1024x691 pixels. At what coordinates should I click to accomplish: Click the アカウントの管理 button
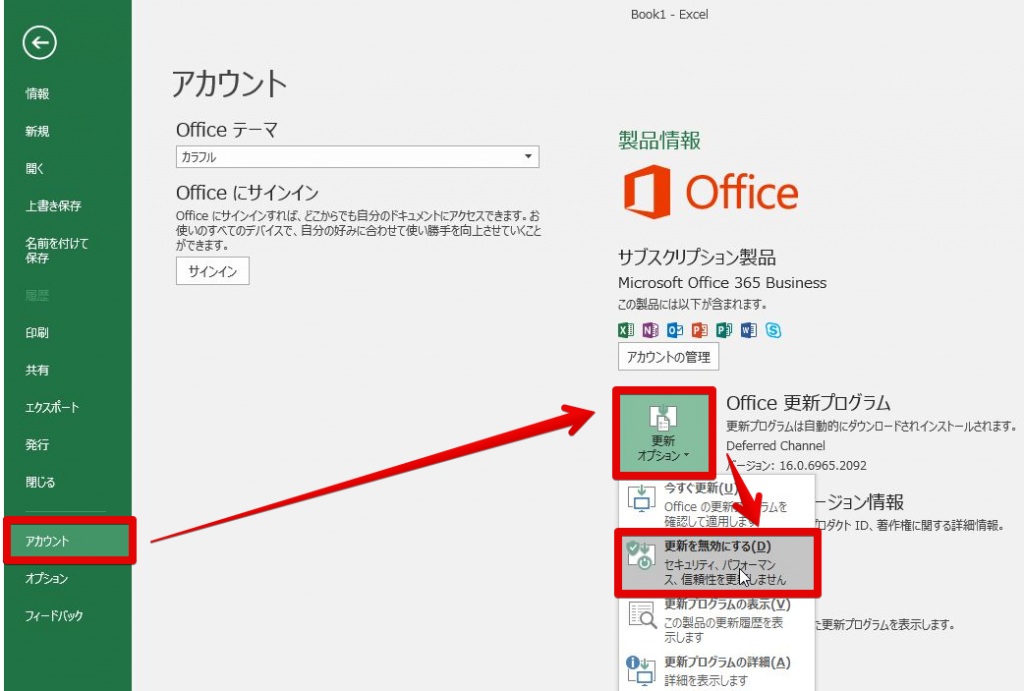click(668, 357)
